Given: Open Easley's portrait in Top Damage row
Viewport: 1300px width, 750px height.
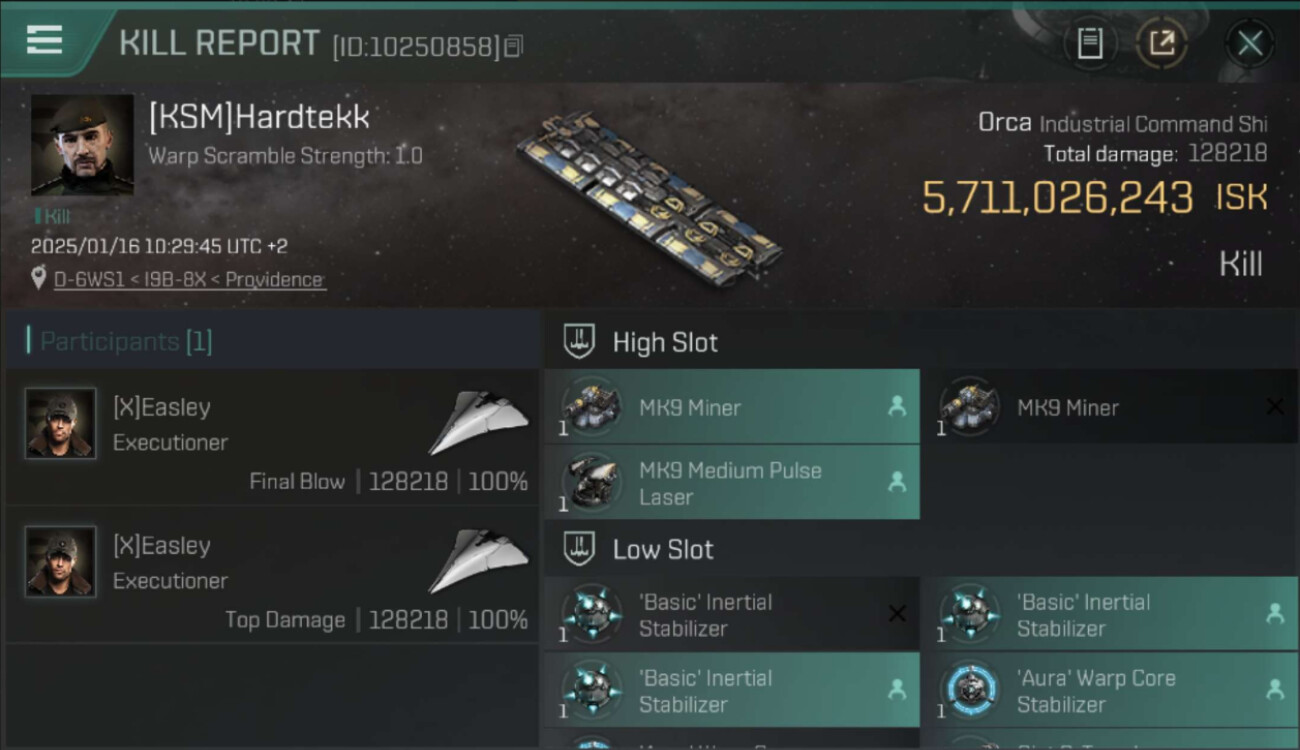Looking at the screenshot, I should [x=61, y=562].
